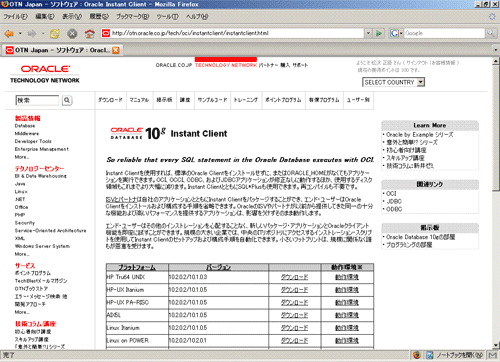The image size is (500, 362).
Task: Open the Middleware sidebar link
Action: (27, 133)
